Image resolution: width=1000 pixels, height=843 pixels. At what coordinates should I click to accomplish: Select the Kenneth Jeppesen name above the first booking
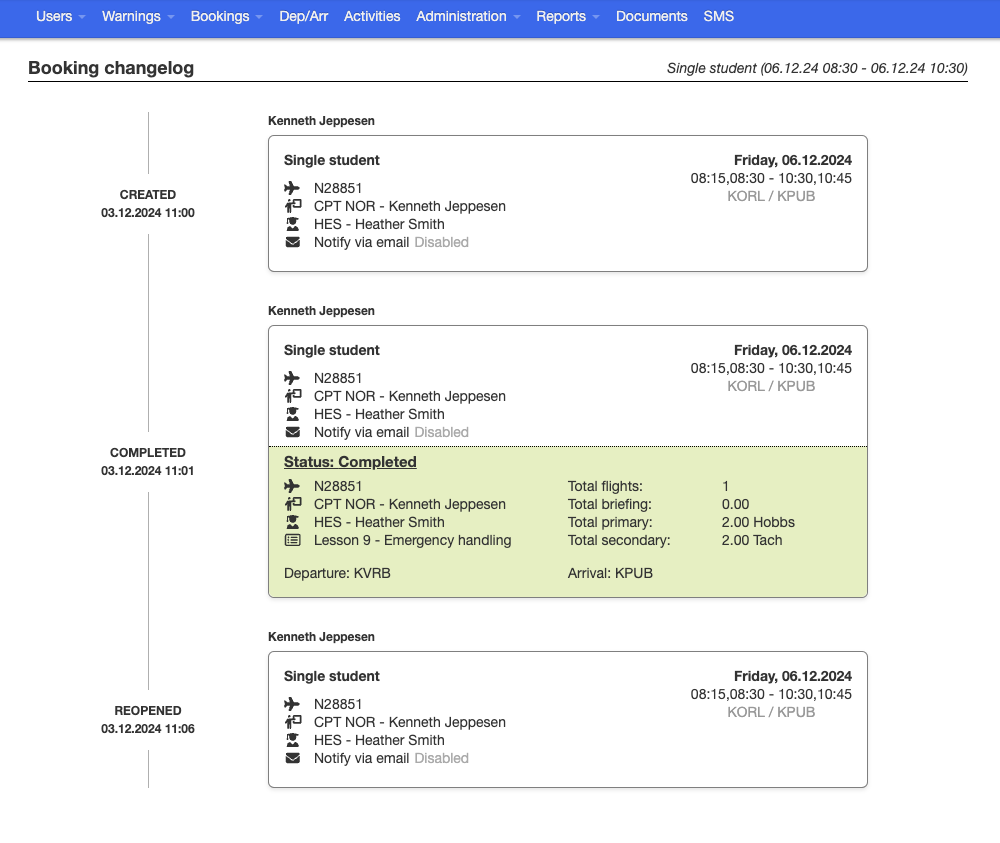[x=320, y=120]
